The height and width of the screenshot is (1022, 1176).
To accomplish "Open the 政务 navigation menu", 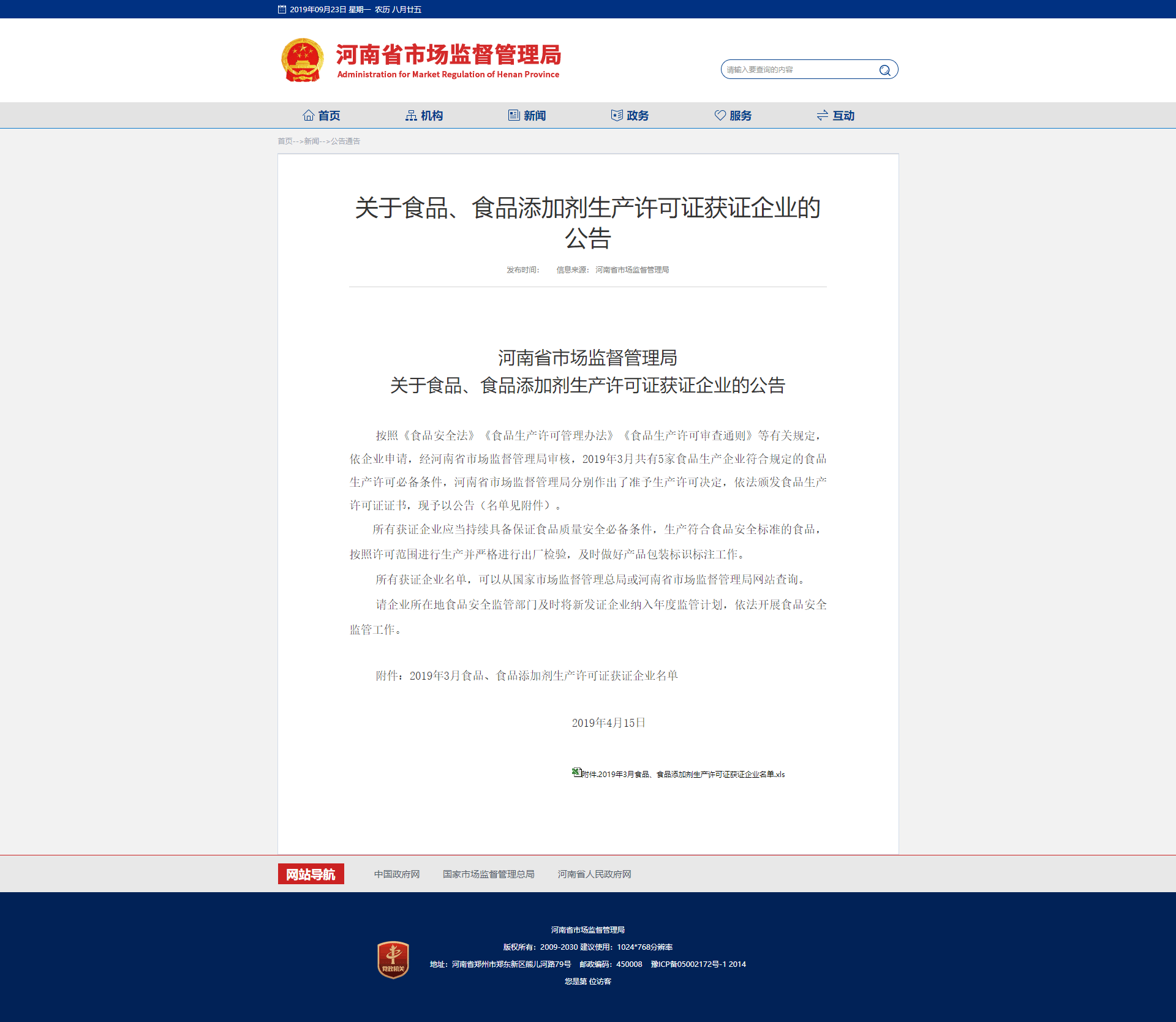I will point(637,115).
